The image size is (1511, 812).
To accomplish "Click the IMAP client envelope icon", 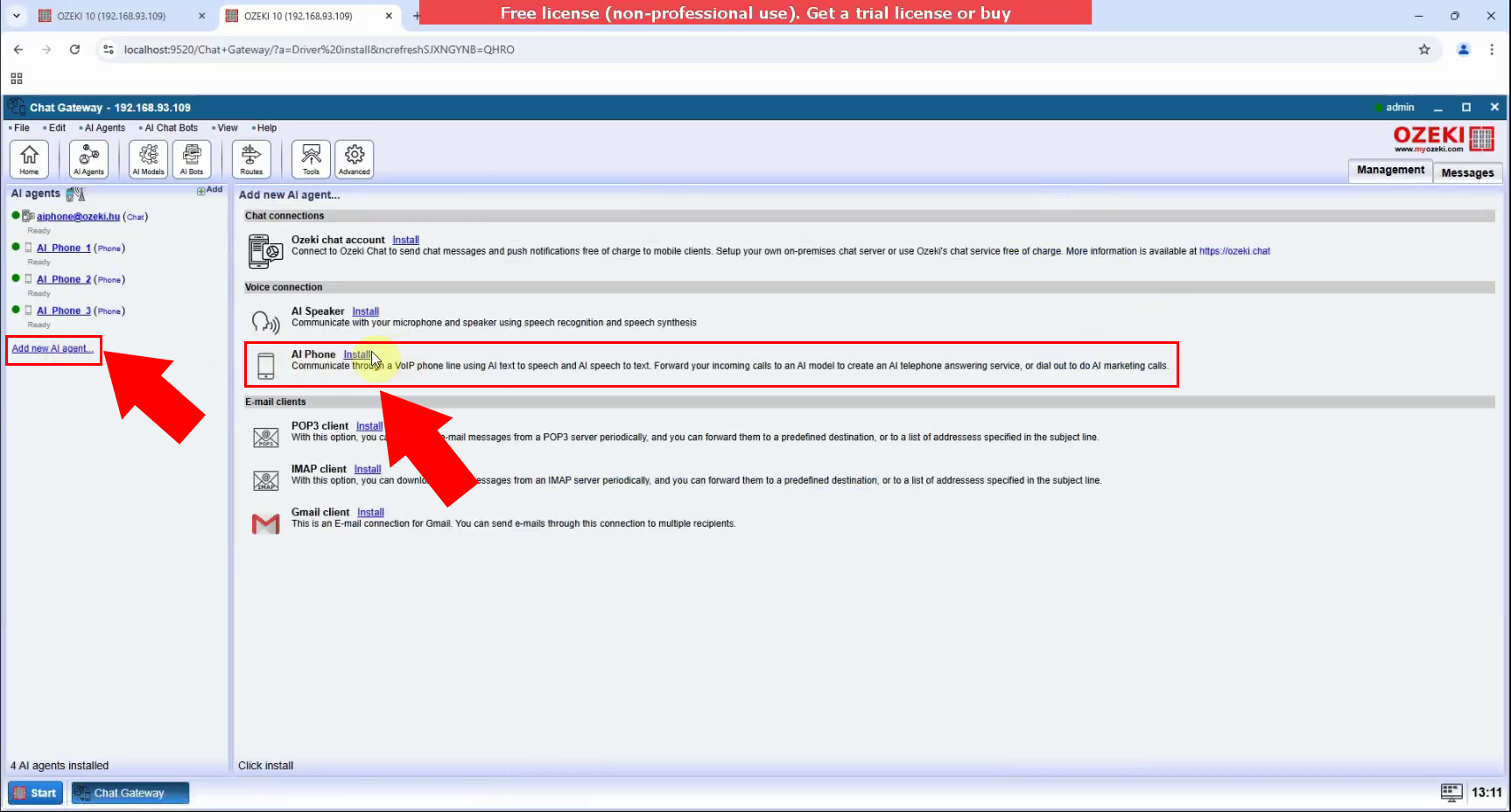I will tap(265, 480).
